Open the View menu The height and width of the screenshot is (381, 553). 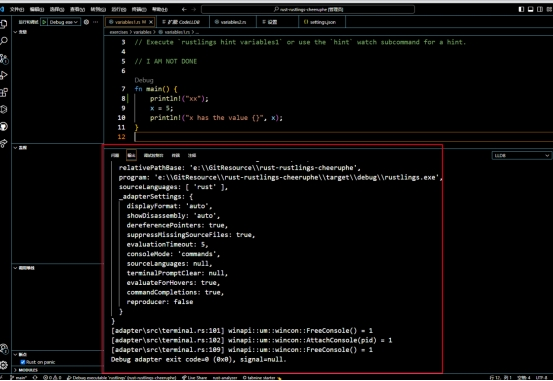tap(77, 9)
